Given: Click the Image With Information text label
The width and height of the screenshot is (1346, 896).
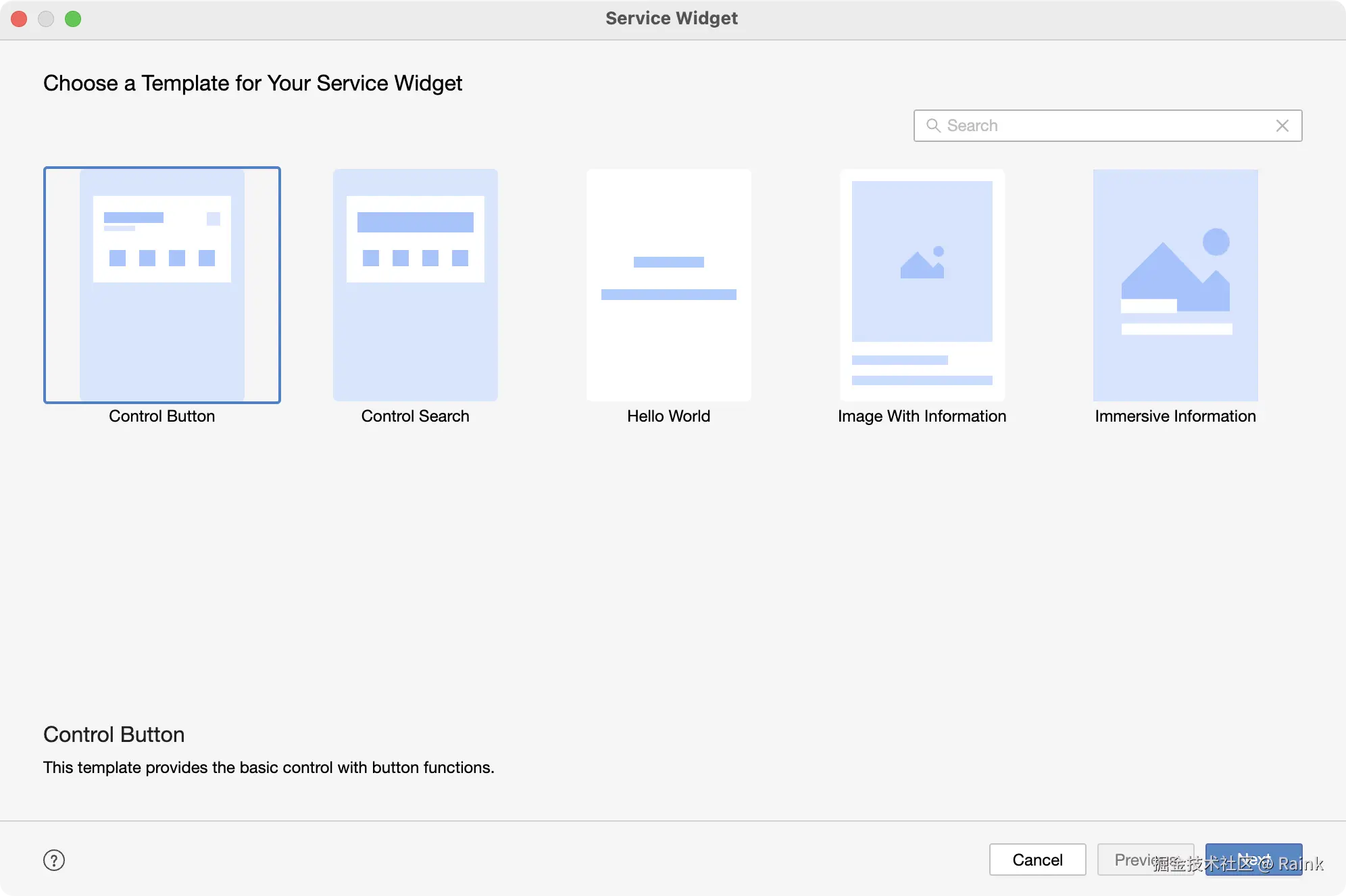Looking at the screenshot, I should [922, 416].
